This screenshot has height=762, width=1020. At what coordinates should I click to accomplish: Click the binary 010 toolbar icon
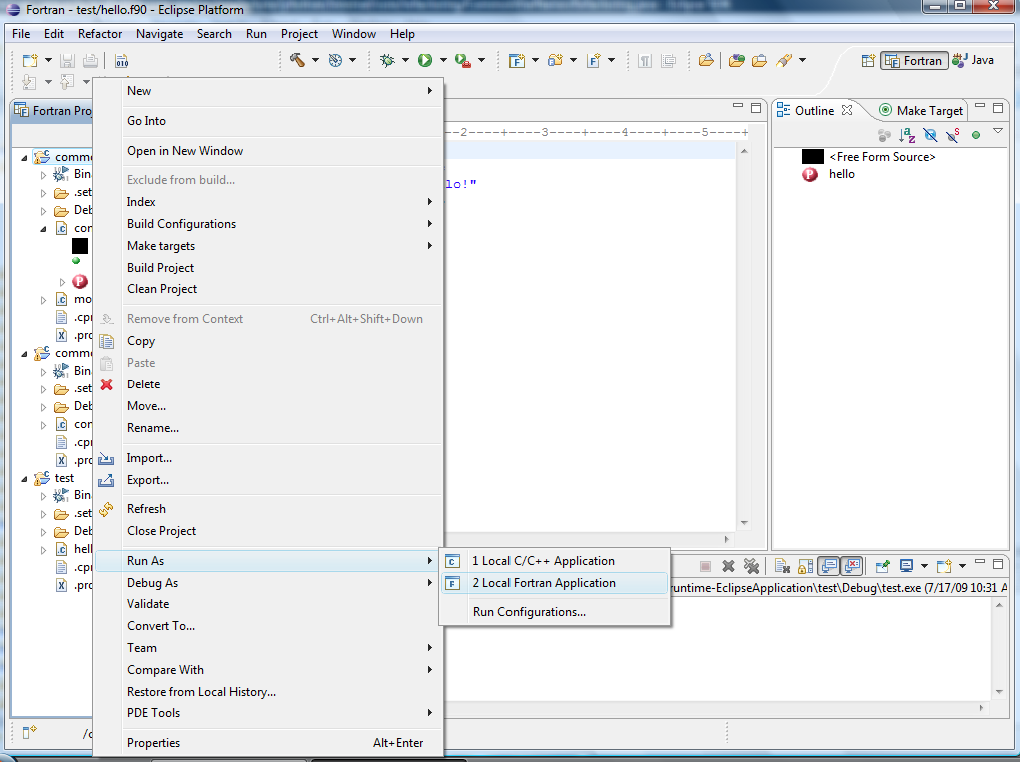[122, 61]
